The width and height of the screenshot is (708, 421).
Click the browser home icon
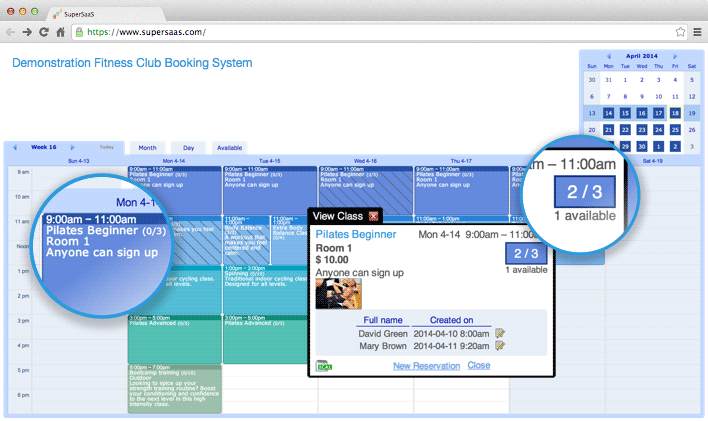click(x=61, y=32)
